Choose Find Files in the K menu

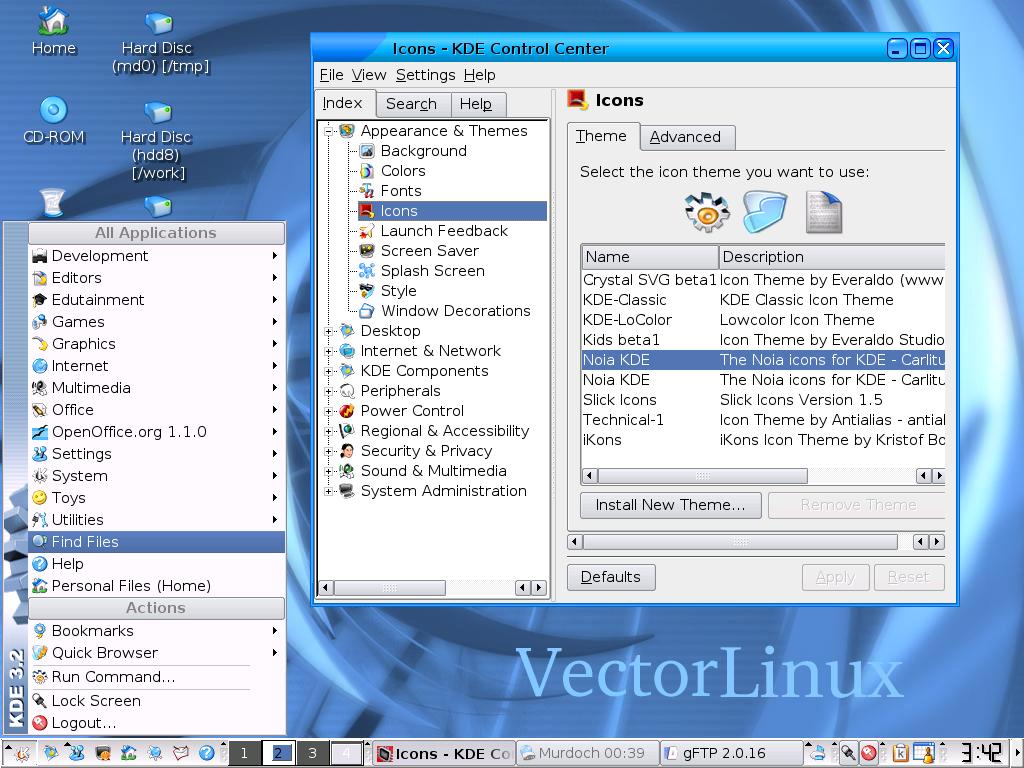click(157, 542)
